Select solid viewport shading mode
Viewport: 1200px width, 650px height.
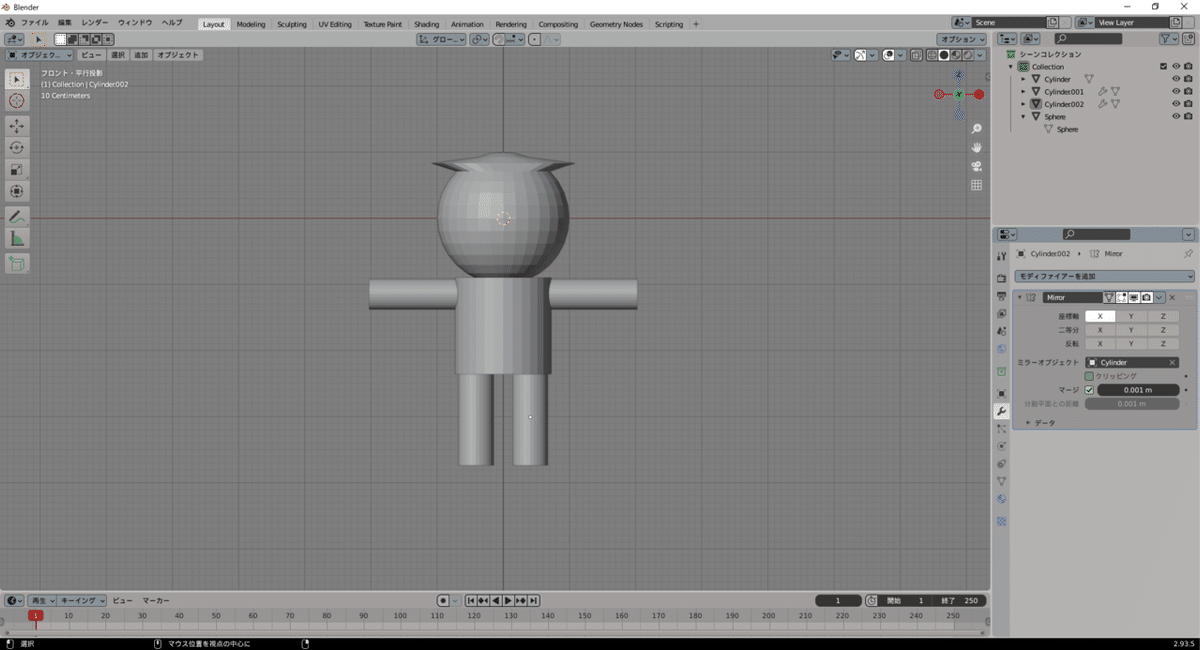pyautogui.click(x=943, y=55)
